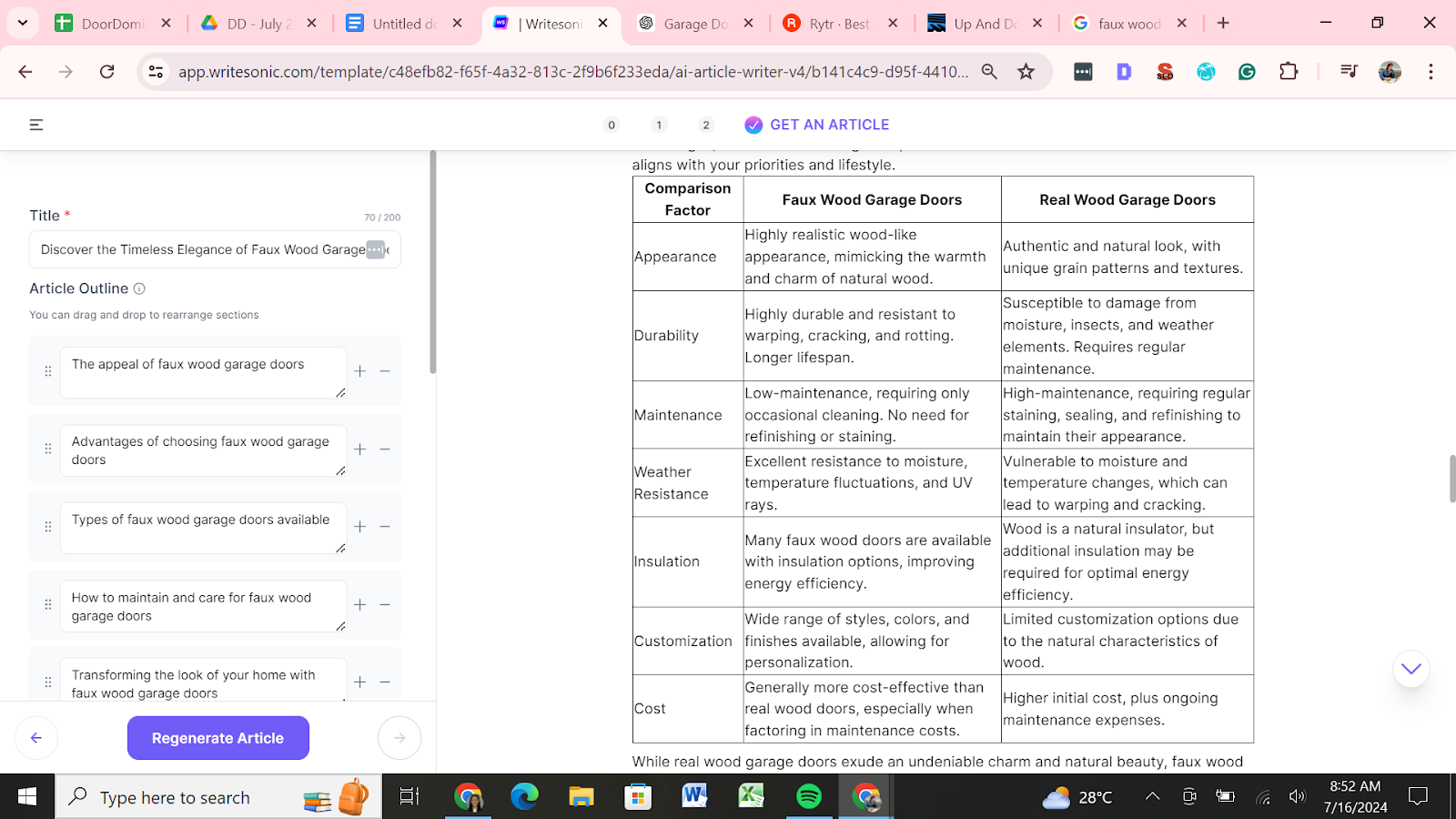Go back using the left arrow circle button
Image resolution: width=1456 pixels, height=819 pixels.
coord(36,738)
